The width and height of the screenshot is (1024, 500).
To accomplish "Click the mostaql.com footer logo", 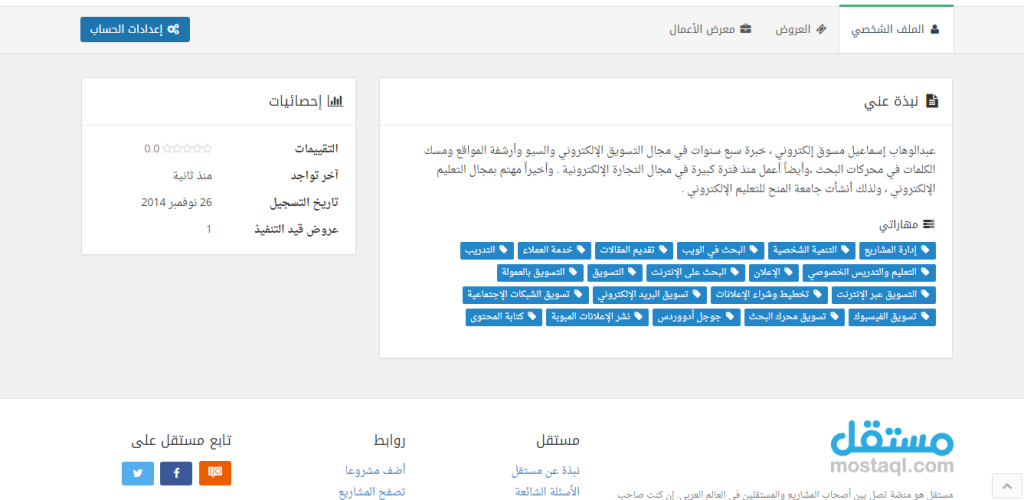I will coord(892,448).
